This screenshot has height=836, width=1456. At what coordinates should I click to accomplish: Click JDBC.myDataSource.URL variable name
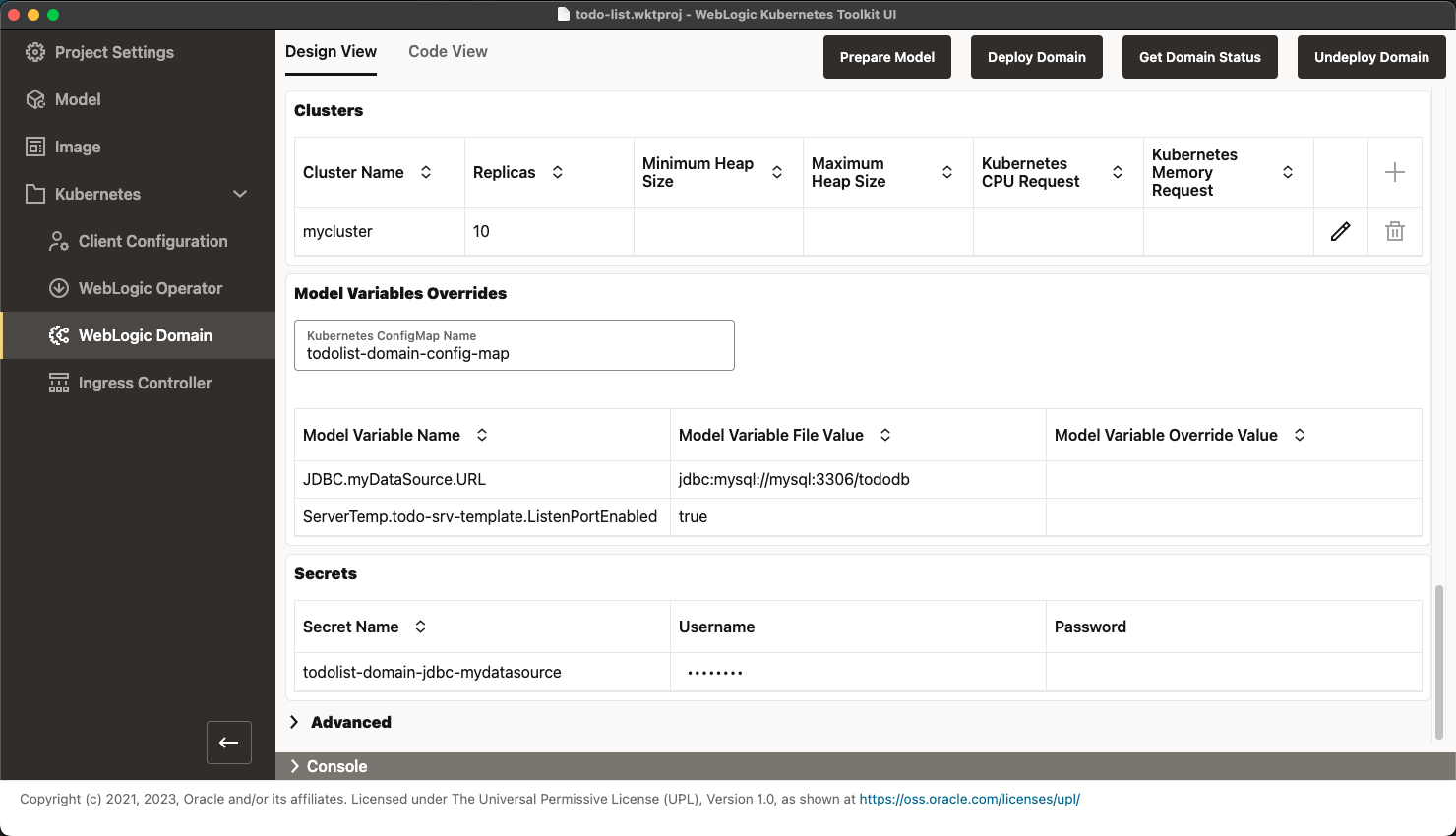click(x=394, y=479)
